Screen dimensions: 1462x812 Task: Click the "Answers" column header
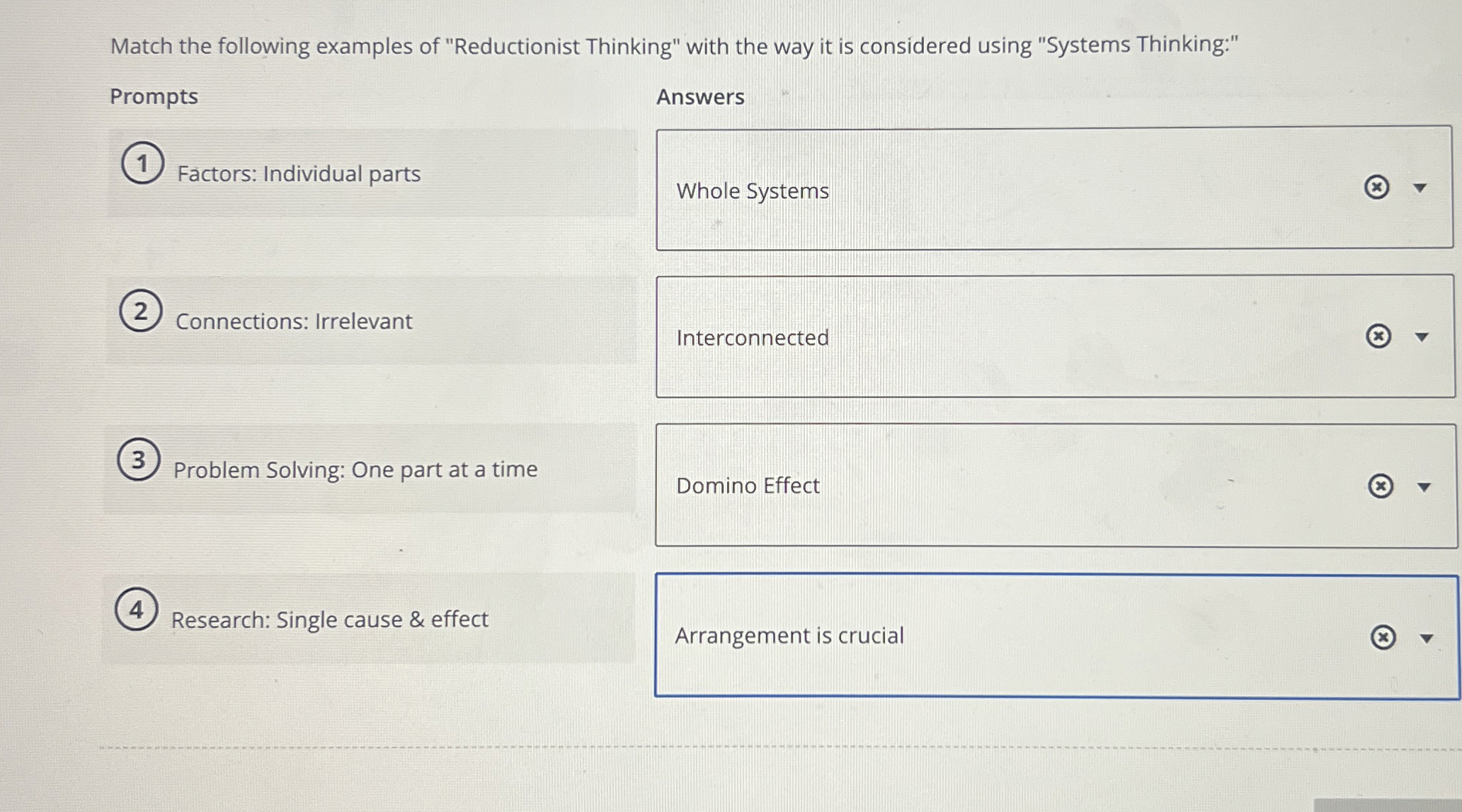700,96
